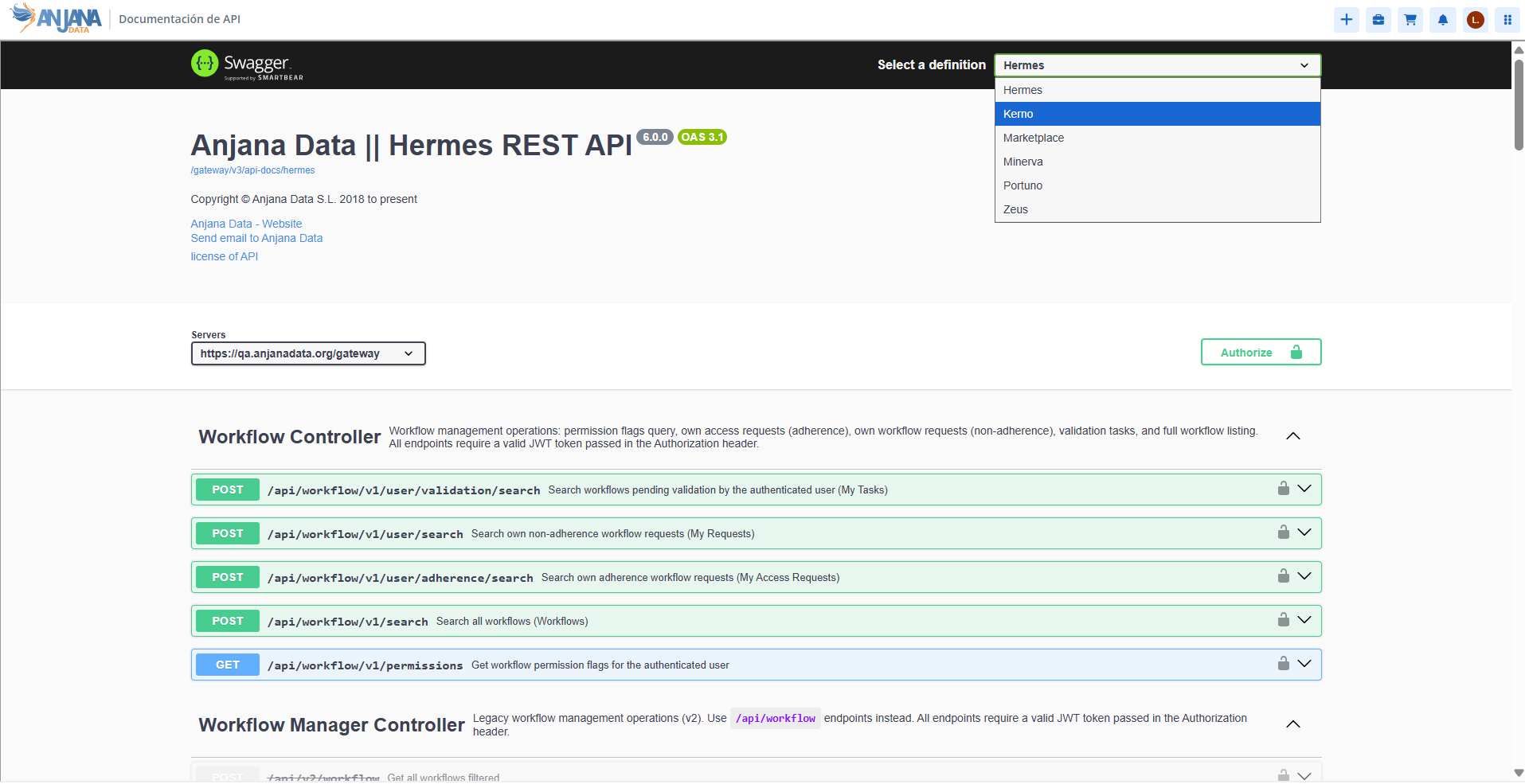1525x784 pixels.
Task: Click the /api/workflow/v1/user/search path text
Action: 366,534
